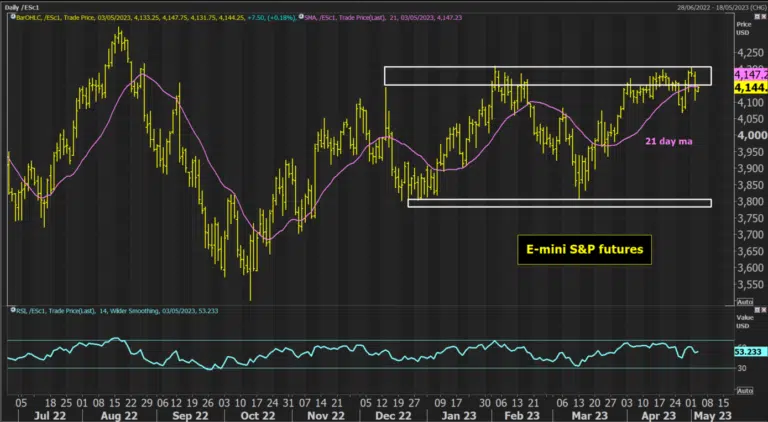The height and width of the screenshot is (422, 768).
Task: Click the RSI indicator legend icon
Action: coord(13,310)
